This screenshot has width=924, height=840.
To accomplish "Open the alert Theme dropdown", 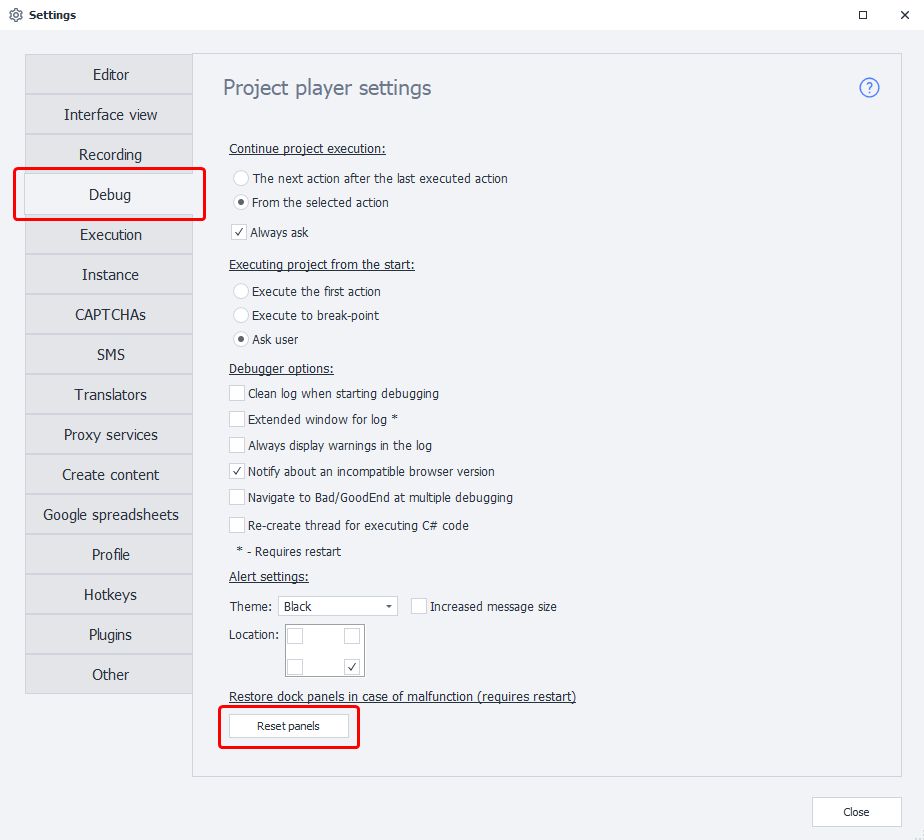I will [x=337, y=606].
